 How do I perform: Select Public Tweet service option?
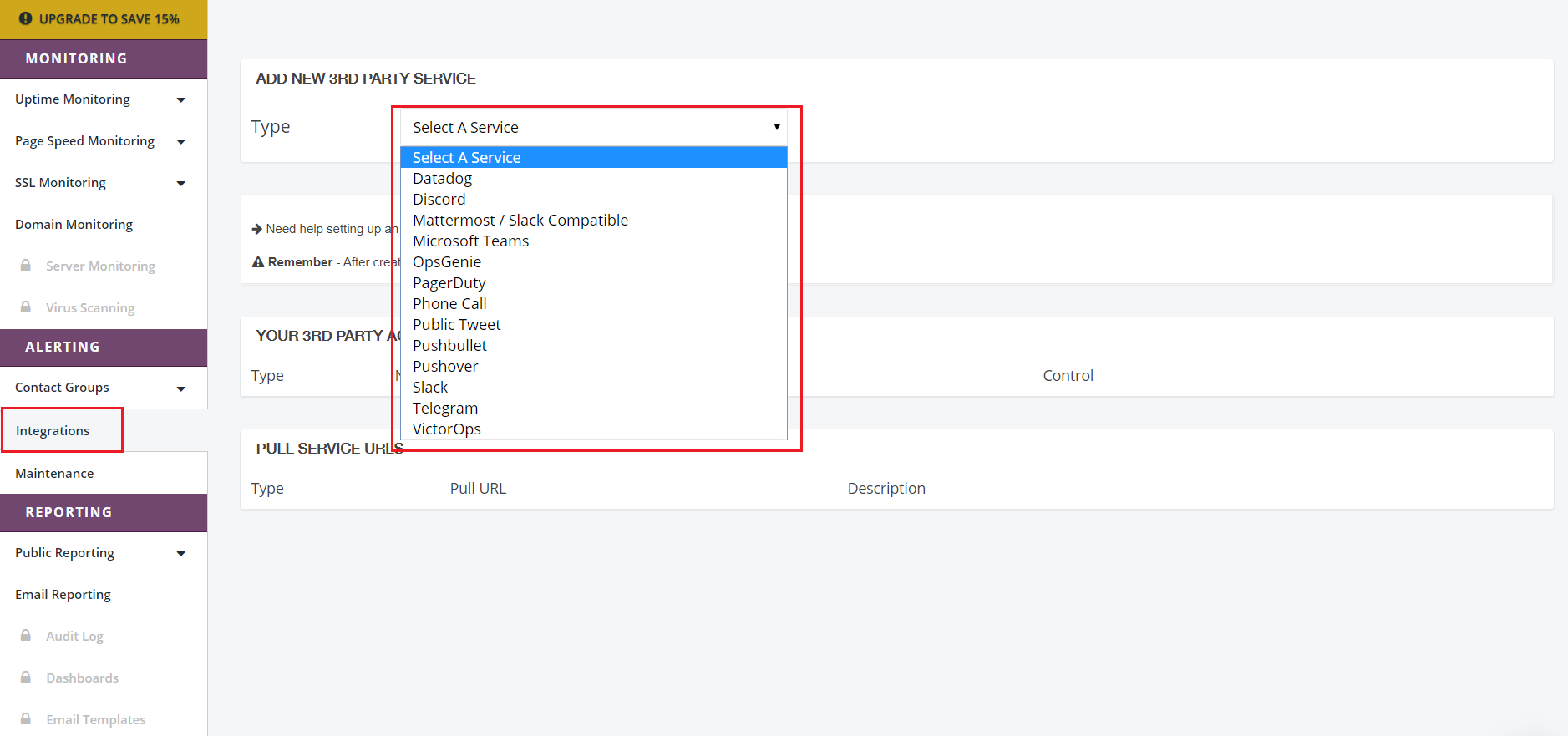pyautogui.click(x=594, y=324)
